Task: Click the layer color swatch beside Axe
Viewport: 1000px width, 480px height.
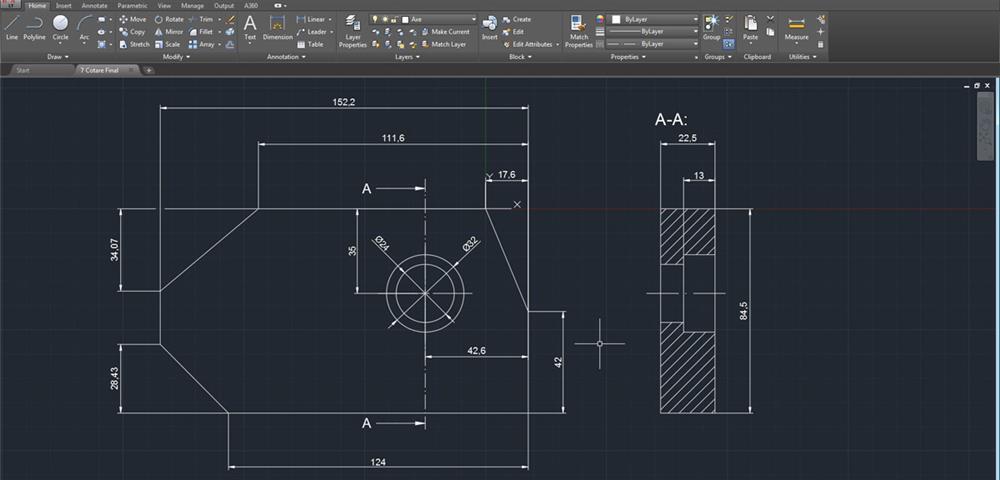Action: point(405,19)
